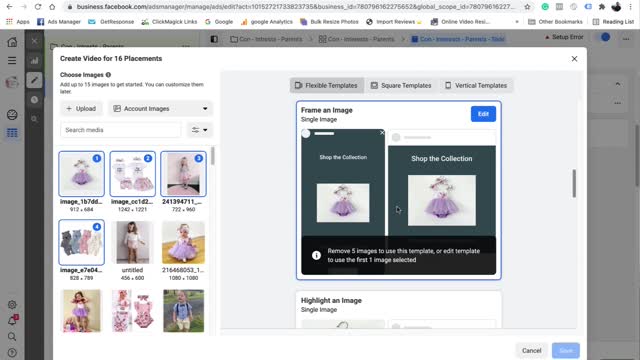Screen dimensions: 640x360
Task: Select the Highlight an Image template
Action: [x=399, y=309]
